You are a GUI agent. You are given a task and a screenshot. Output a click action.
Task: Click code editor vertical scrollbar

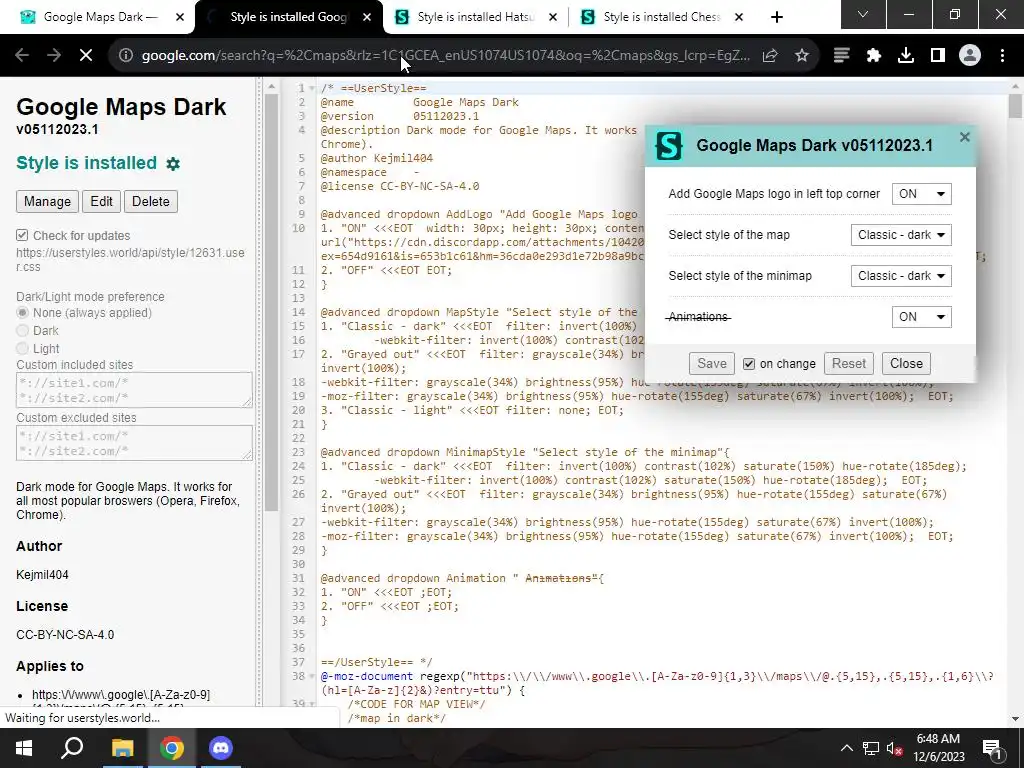[1015, 106]
